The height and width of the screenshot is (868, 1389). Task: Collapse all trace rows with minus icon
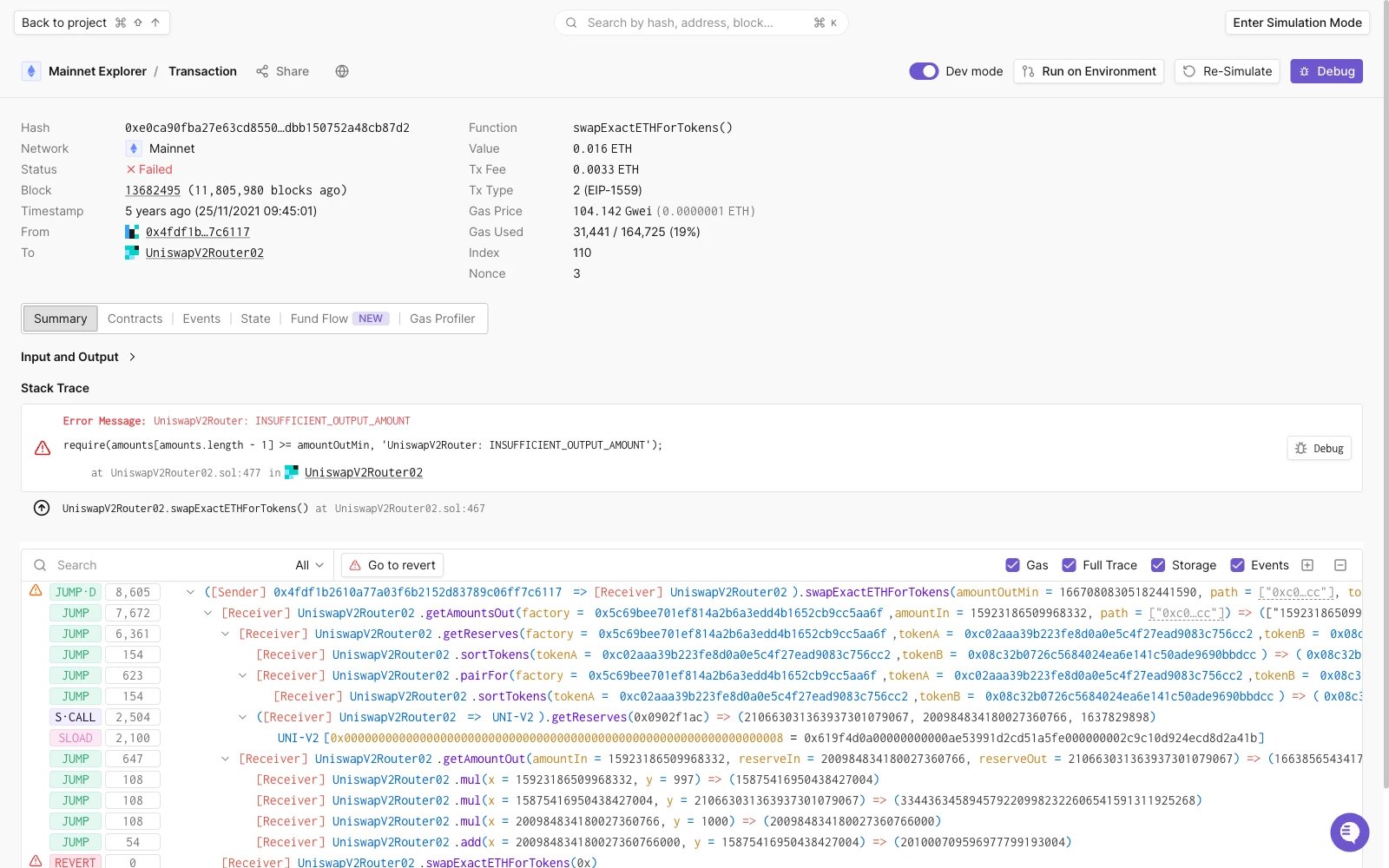click(x=1340, y=565)
